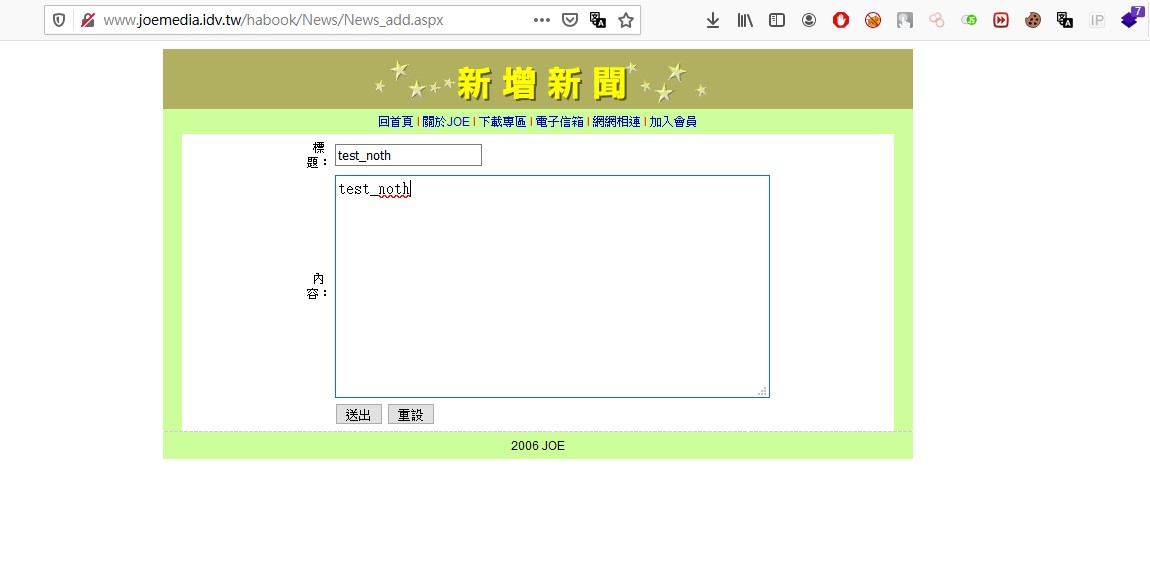Click the red stop-hand adblocker icon
The width and height of the screenshot is (1150, 582).
coord(841,21)
